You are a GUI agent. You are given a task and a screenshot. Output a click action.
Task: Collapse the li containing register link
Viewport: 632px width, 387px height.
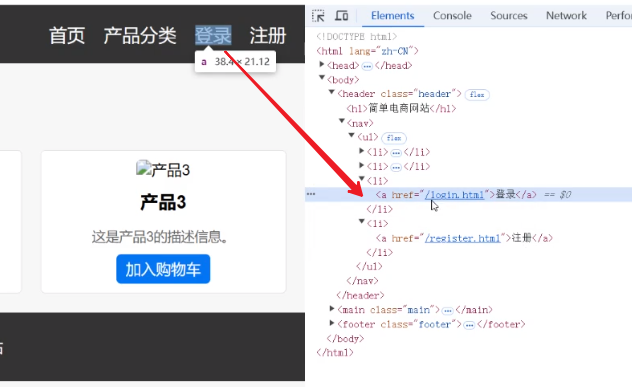coord(362,221)
